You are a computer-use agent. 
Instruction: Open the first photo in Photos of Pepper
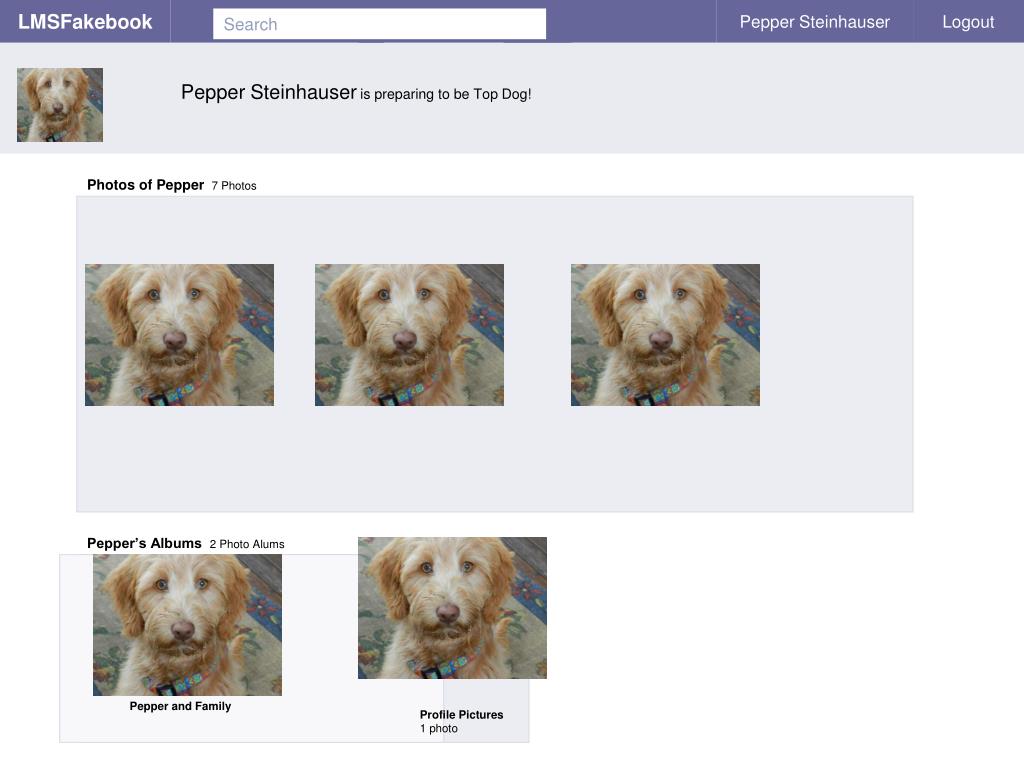(x=180, y=335)
